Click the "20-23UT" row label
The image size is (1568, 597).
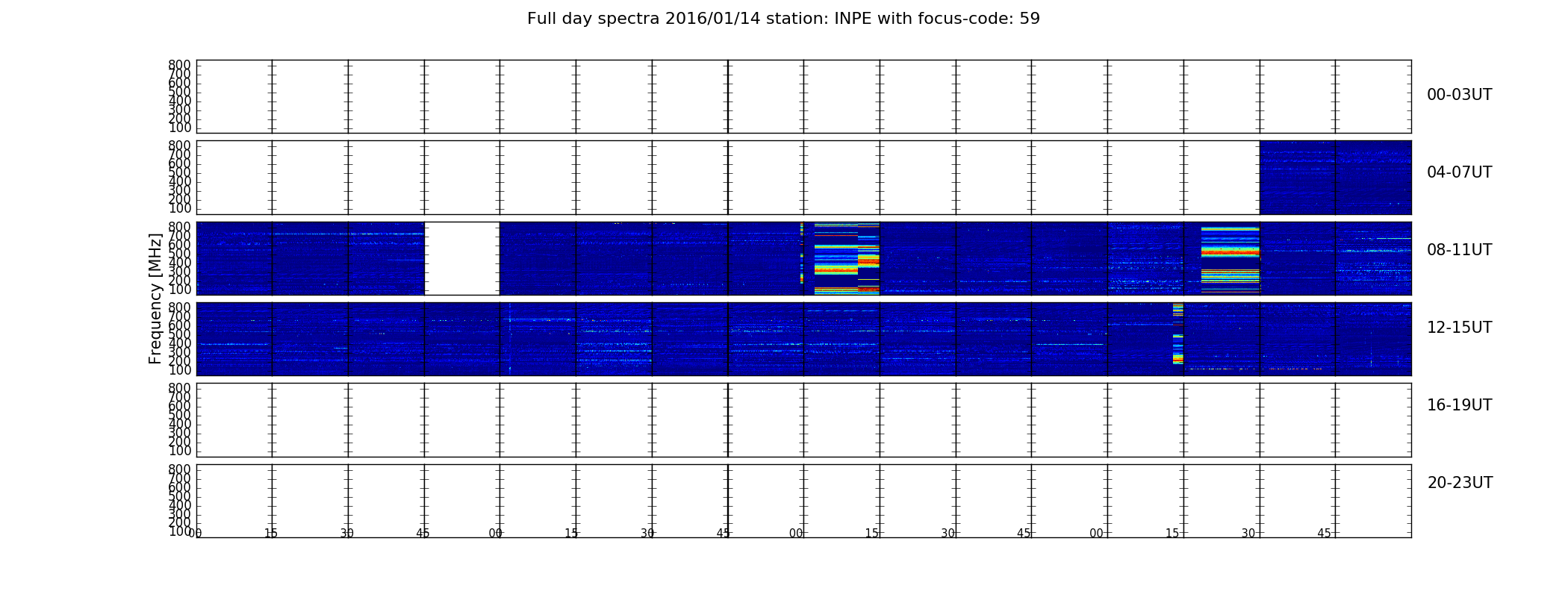1460,483
